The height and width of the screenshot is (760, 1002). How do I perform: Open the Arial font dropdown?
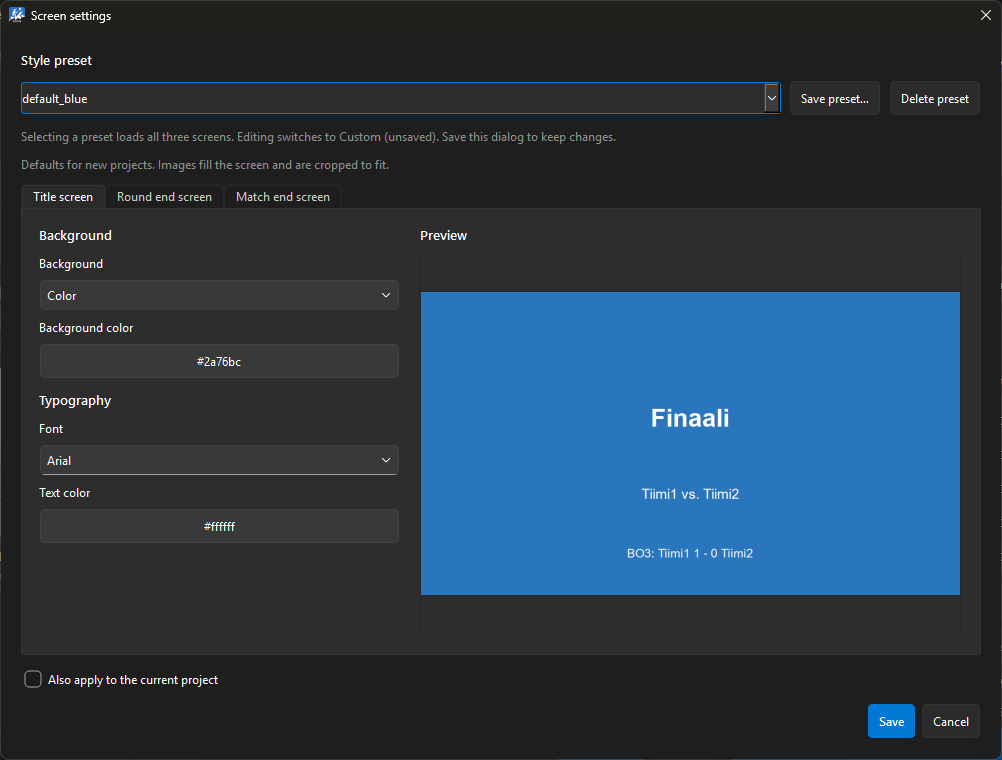(219, 460)
